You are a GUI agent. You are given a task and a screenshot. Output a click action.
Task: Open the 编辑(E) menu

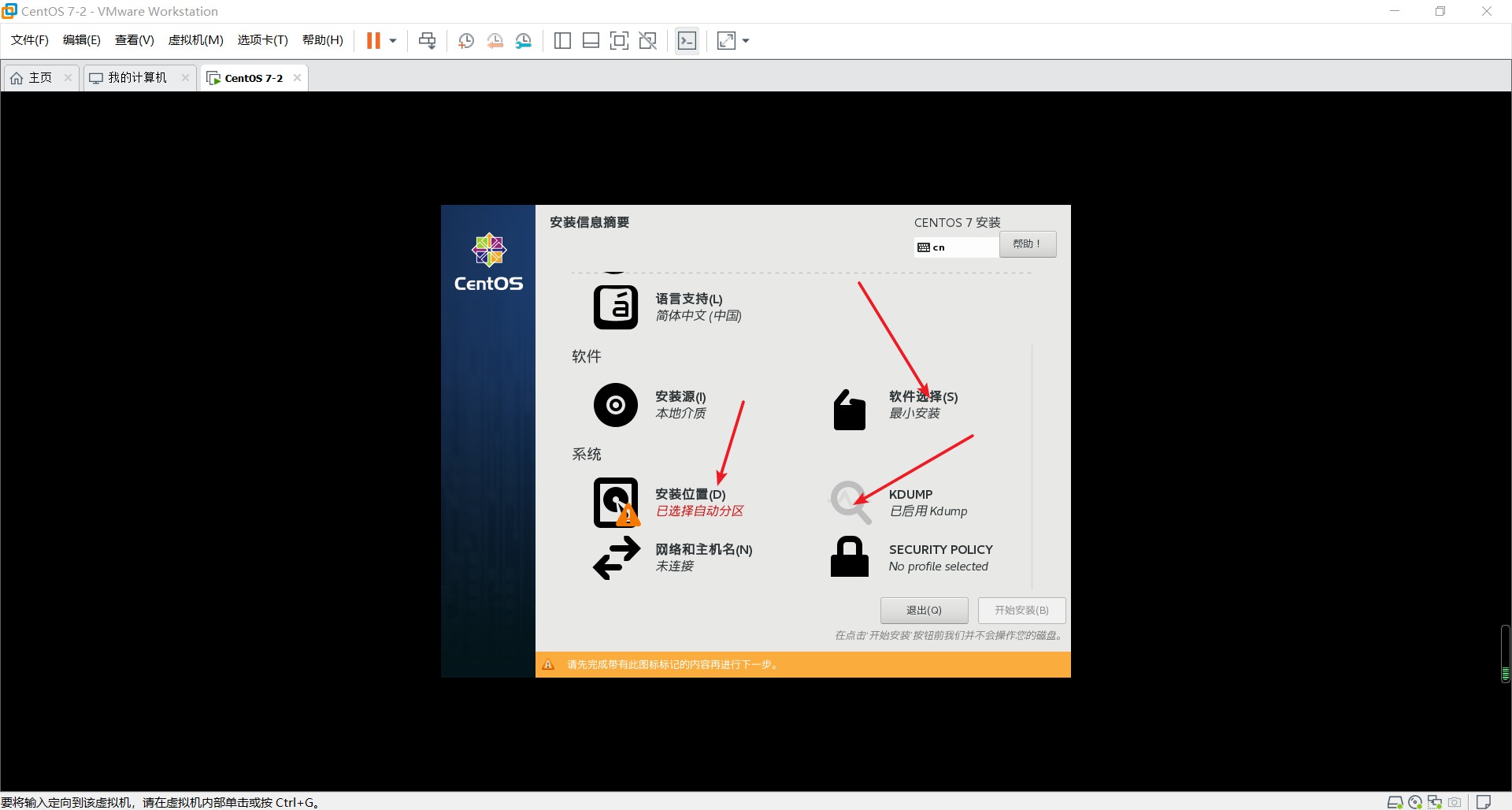click(82, 40)
